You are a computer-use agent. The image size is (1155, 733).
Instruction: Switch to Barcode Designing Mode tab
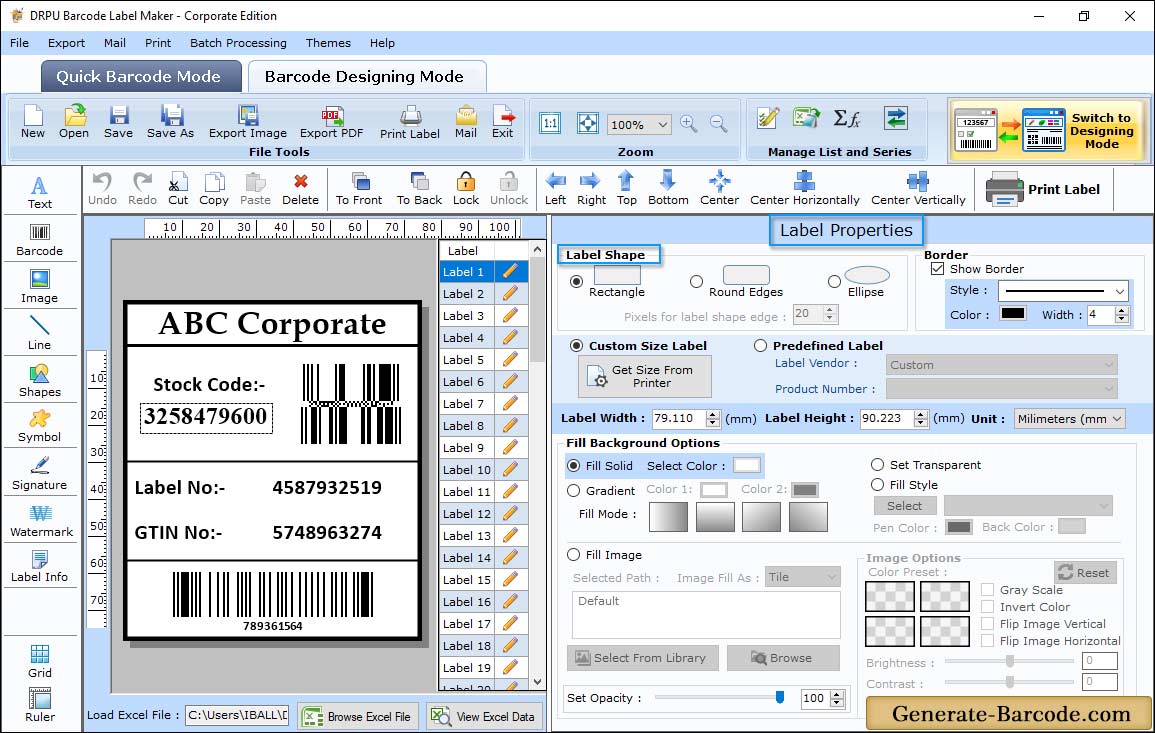click(x=366, y=77)
